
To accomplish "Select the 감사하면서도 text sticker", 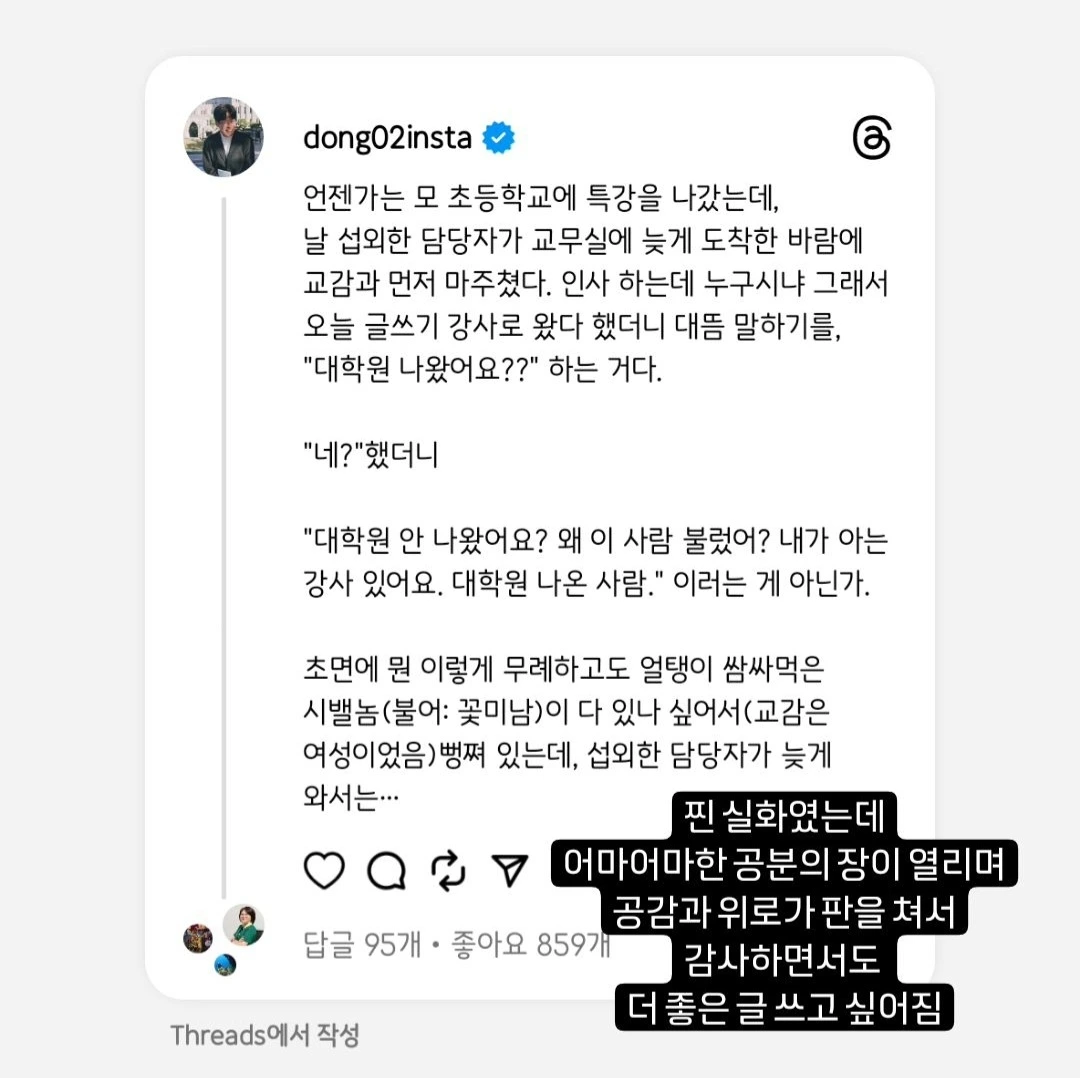I will click(784, 959).
